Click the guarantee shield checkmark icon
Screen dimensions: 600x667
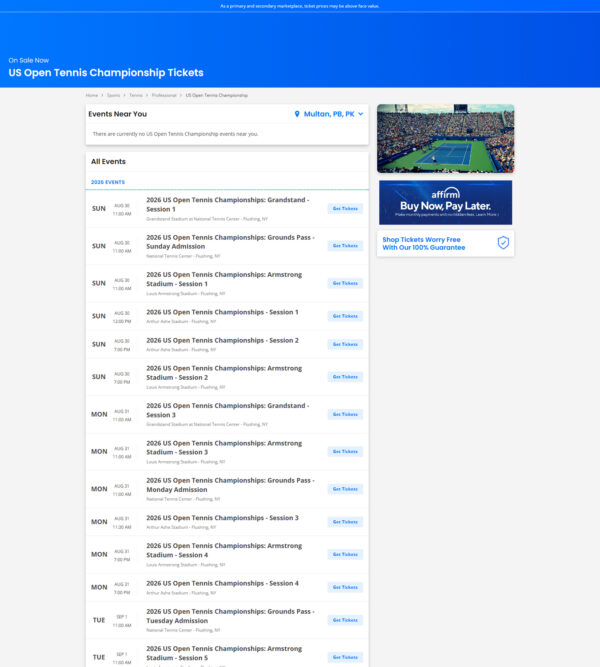click(x=503, y=243)
